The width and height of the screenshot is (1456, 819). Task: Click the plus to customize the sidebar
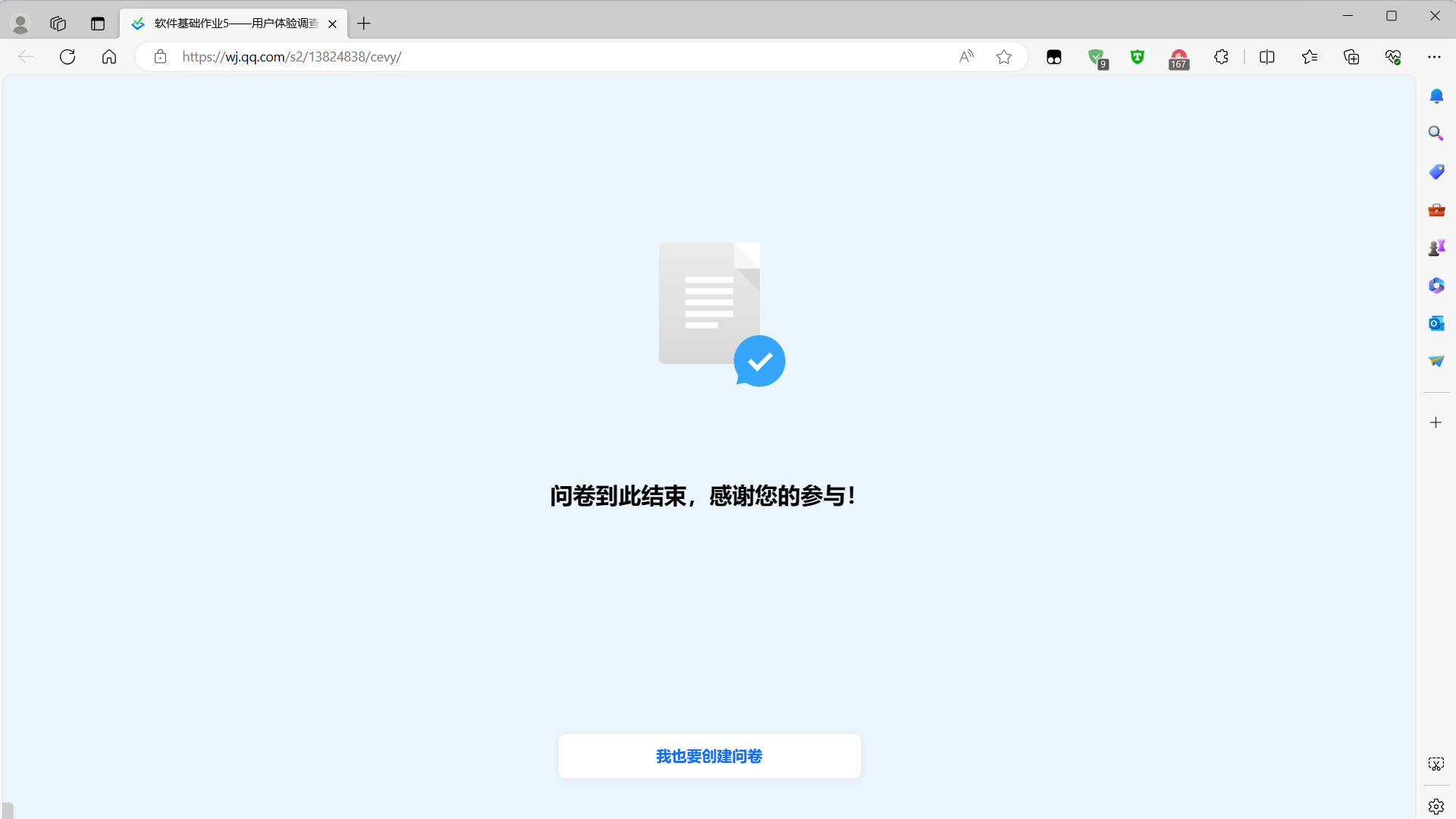[x=1436, y=422]
